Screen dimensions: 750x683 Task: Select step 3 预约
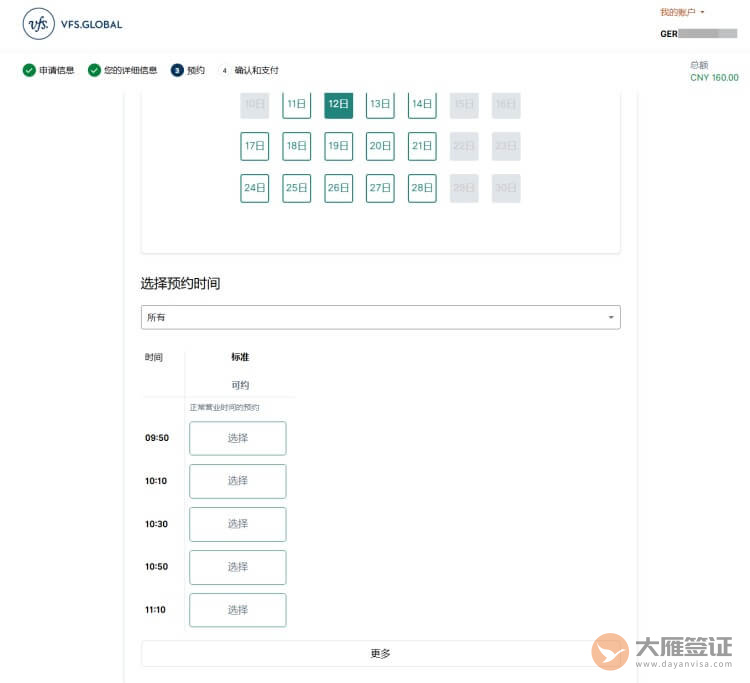coord(188,70)
